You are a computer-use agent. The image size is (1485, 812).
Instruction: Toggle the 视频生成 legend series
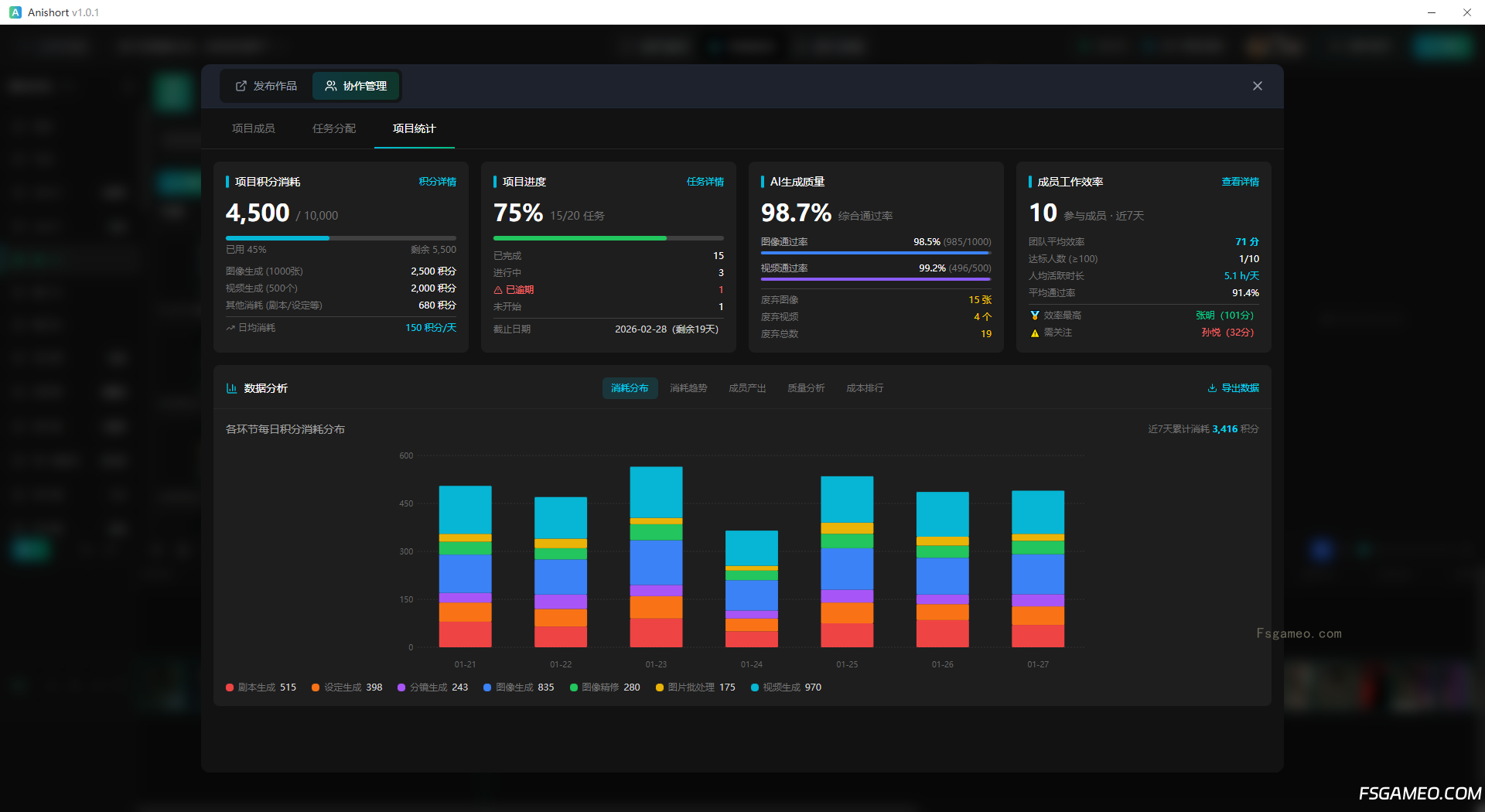click(786, 687)
